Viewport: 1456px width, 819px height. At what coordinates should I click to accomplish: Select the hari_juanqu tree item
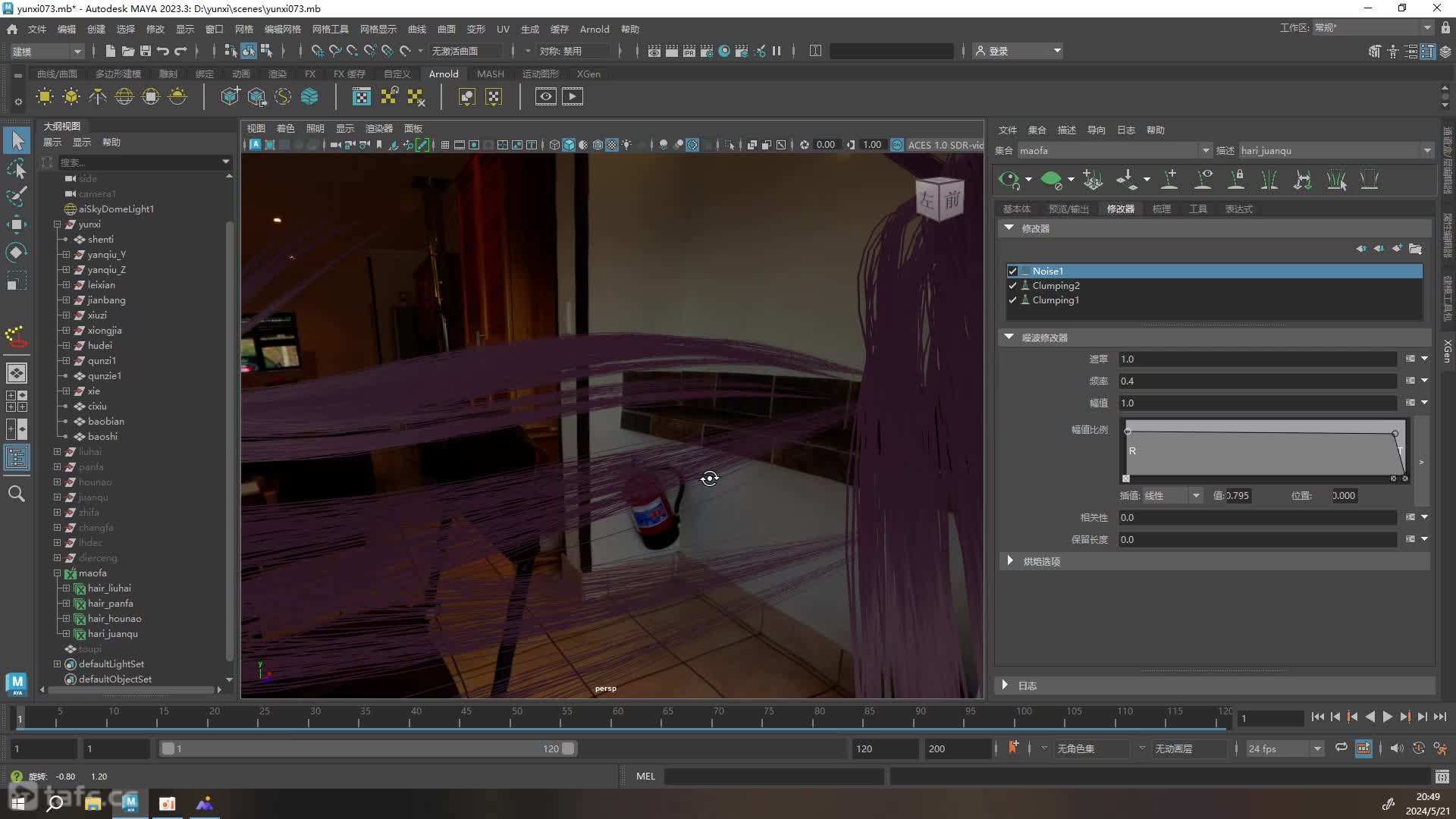[x=112, y=634]
